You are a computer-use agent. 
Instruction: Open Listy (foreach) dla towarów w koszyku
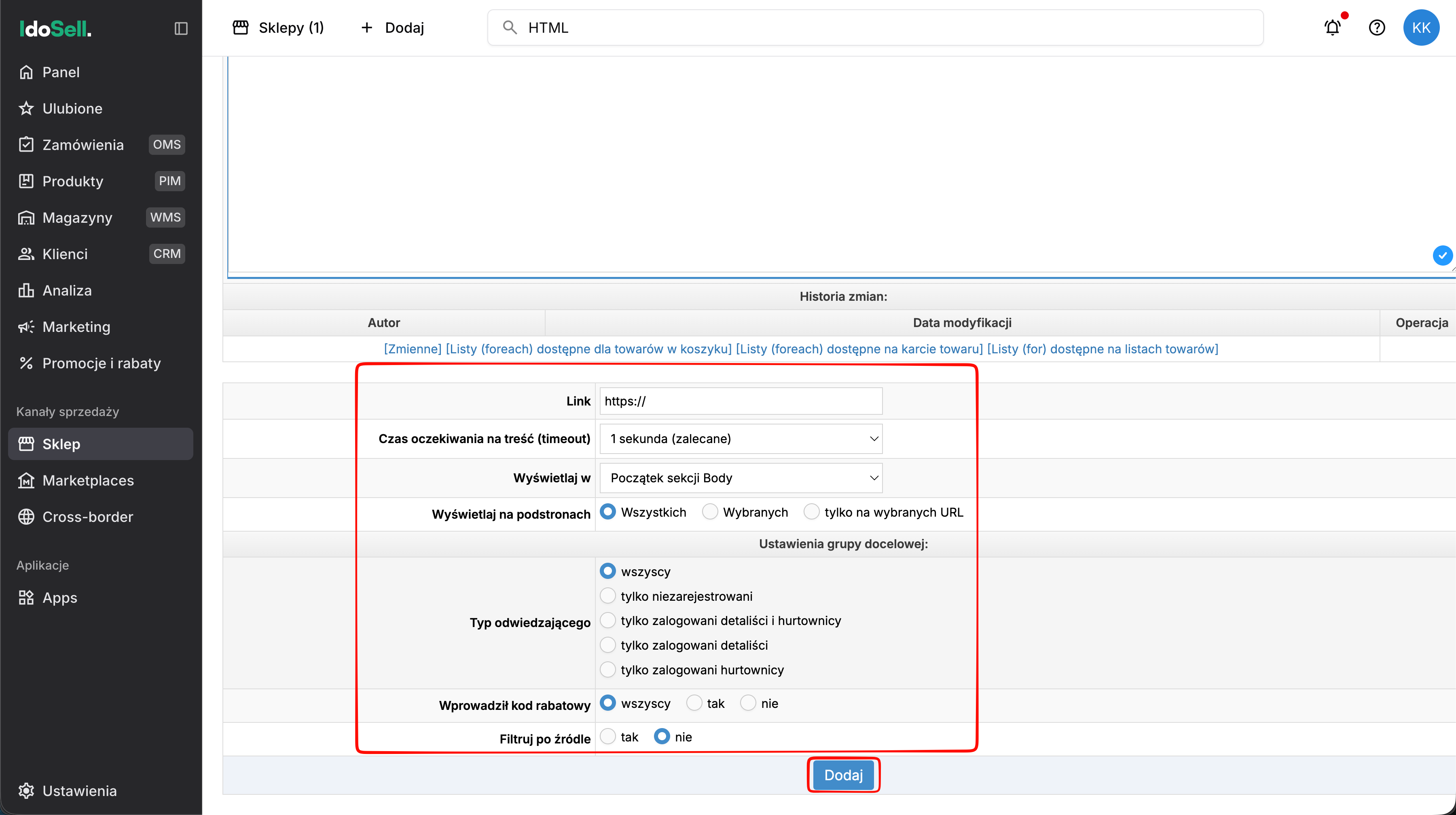coord(589,349)
